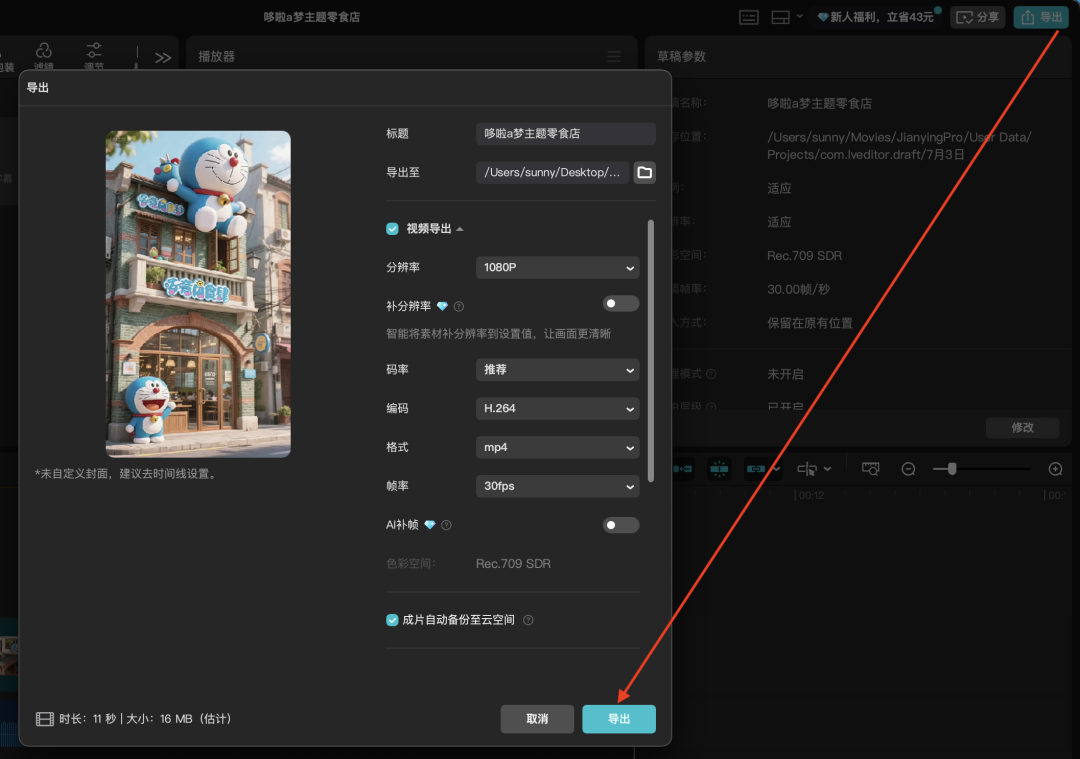The width and height of the screenshot is (1080, 759).
Task: Expand the 帧率 dropdown showing 30fps
Action: pyautogui.click(x=557, y=487)
